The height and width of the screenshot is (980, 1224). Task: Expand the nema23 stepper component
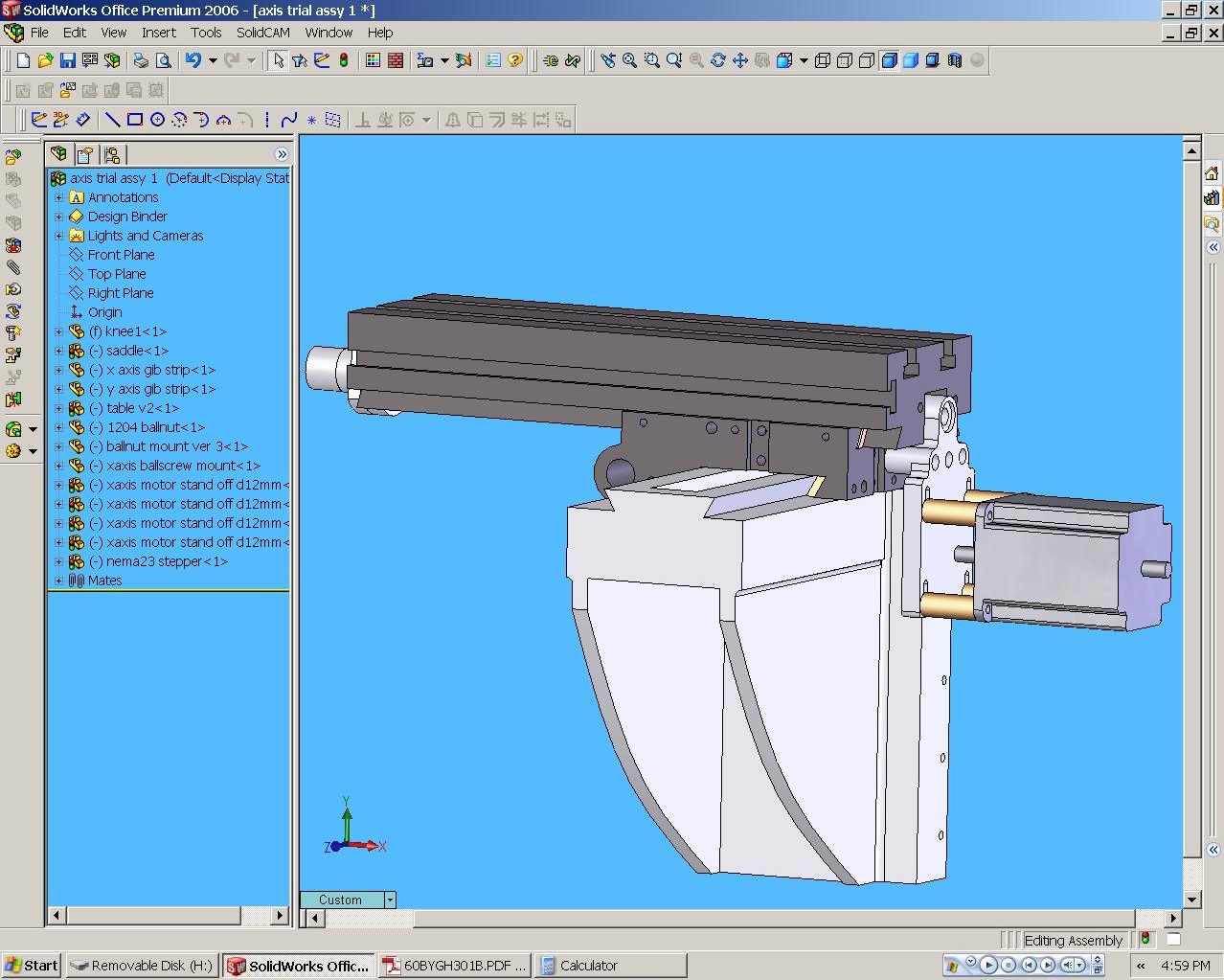[x=58, y=561]
